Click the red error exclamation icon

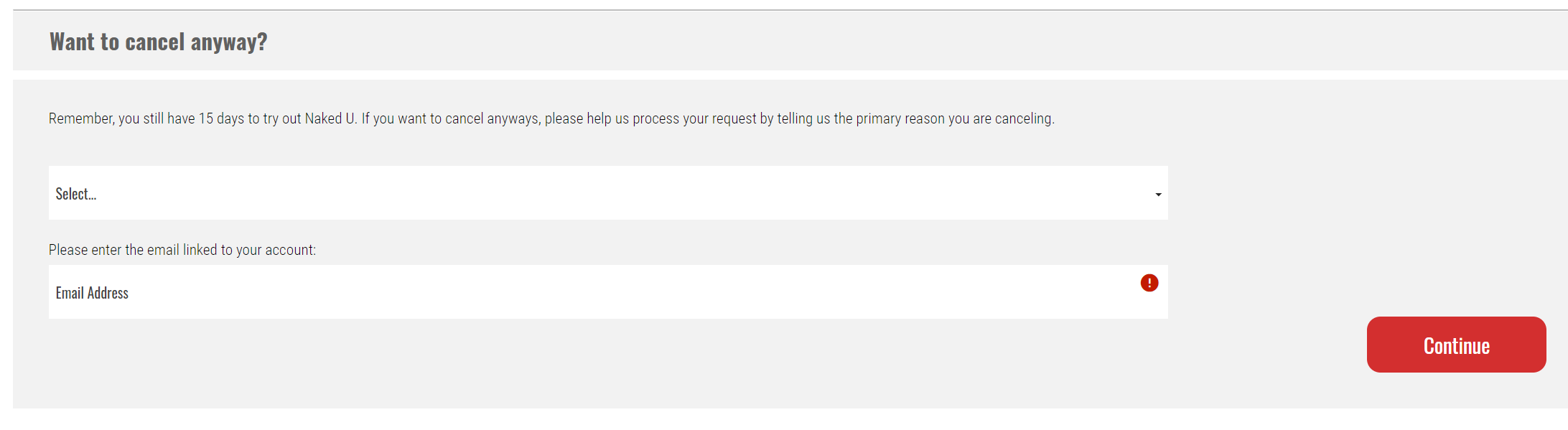click(1149, 283)
